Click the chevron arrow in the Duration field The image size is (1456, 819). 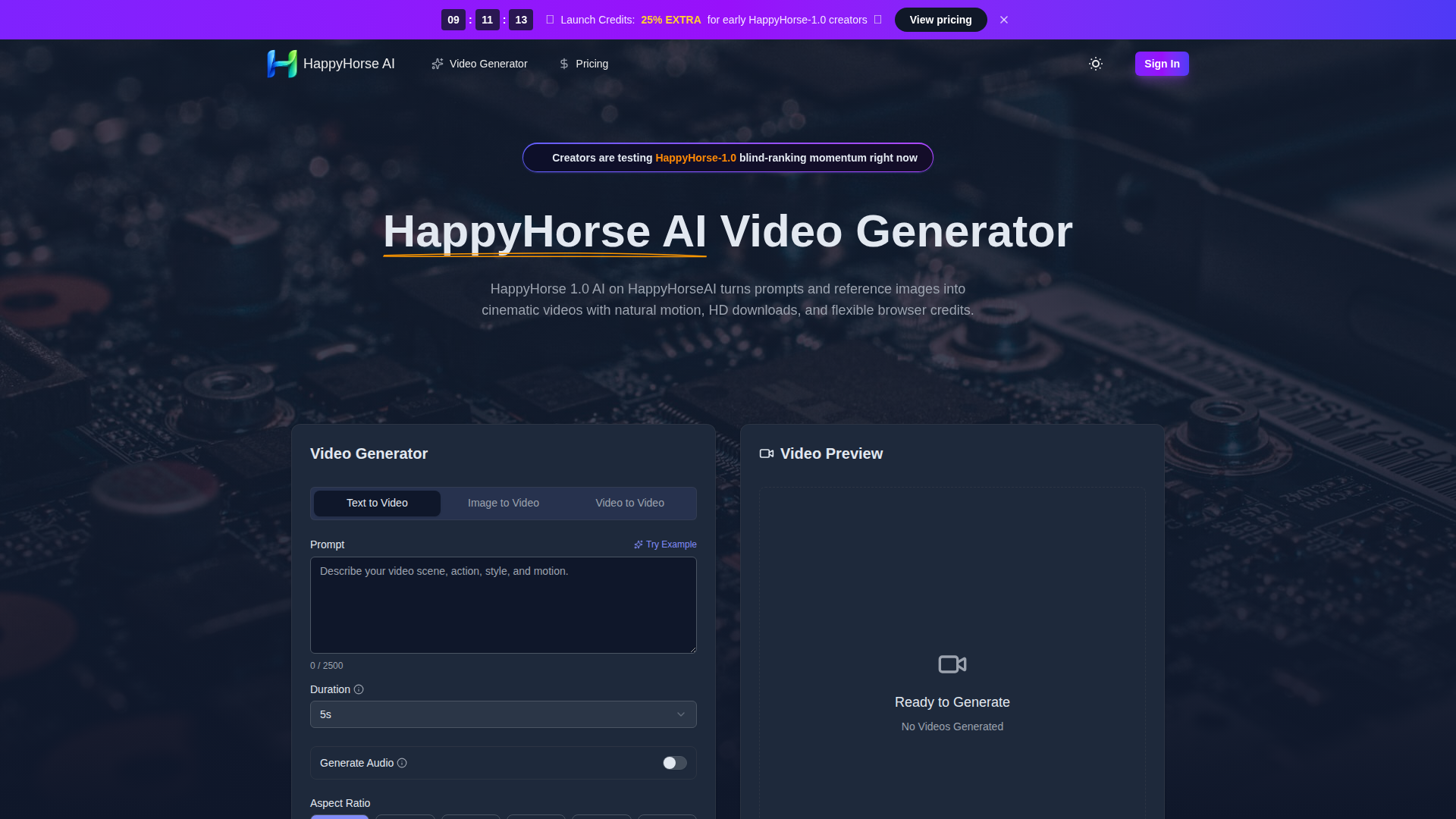tap(680, 714)
